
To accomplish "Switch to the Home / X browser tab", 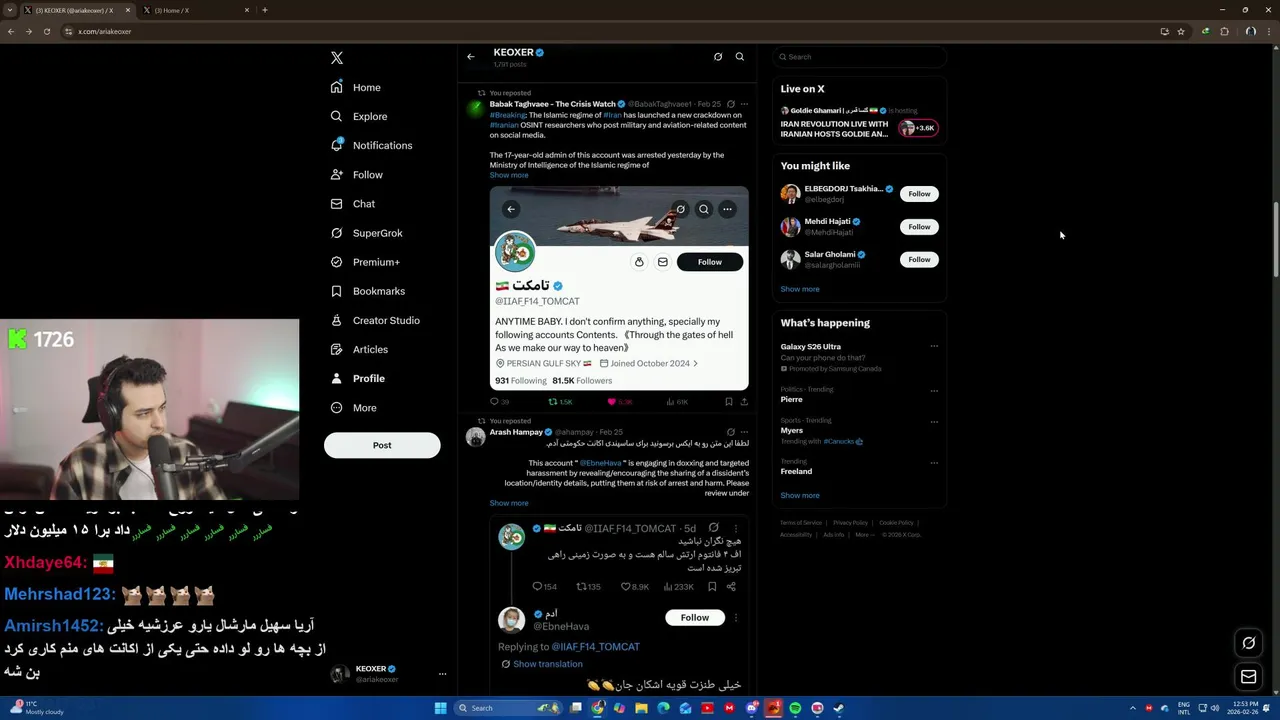I will click(195, 10).
